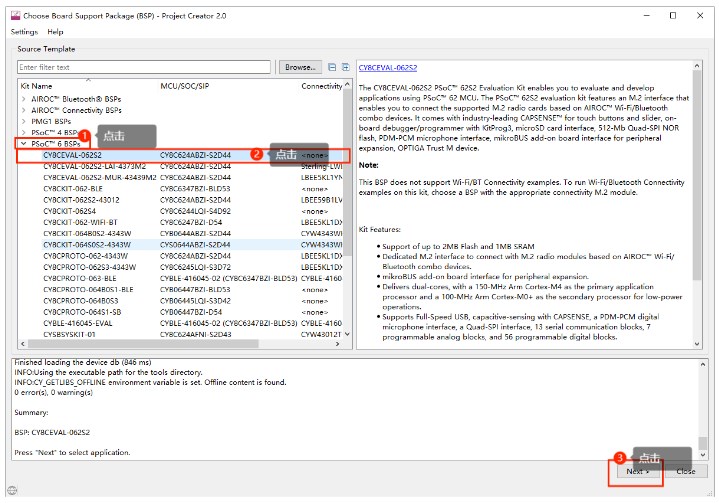
Task: Select CY8CEVAL-062S2-MUR-43439M2 kit
Action: point(100,177)
